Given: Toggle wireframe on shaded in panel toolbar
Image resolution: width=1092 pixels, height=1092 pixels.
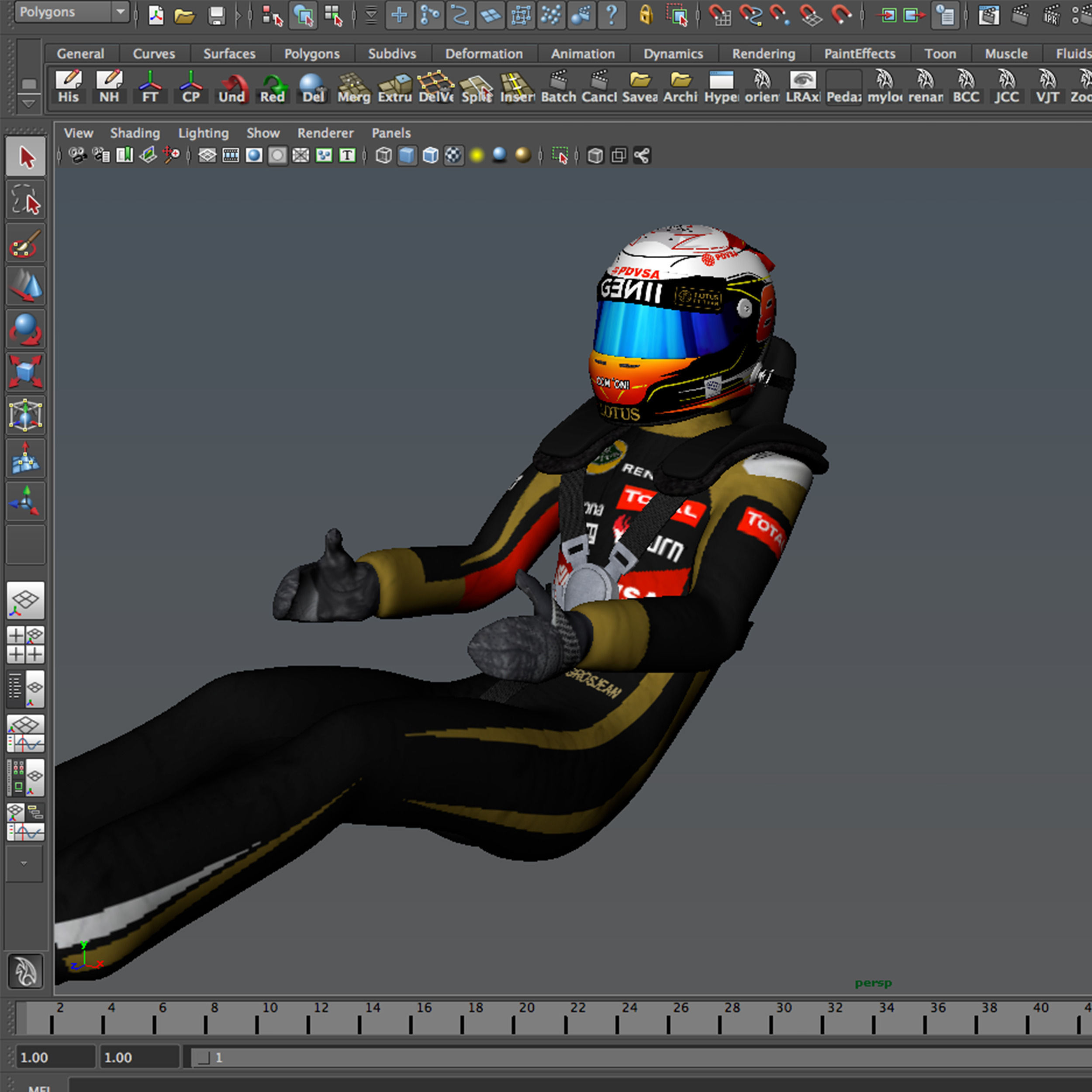Looking at the screenshot, I should pyautogui.click(x=430, y=155).
